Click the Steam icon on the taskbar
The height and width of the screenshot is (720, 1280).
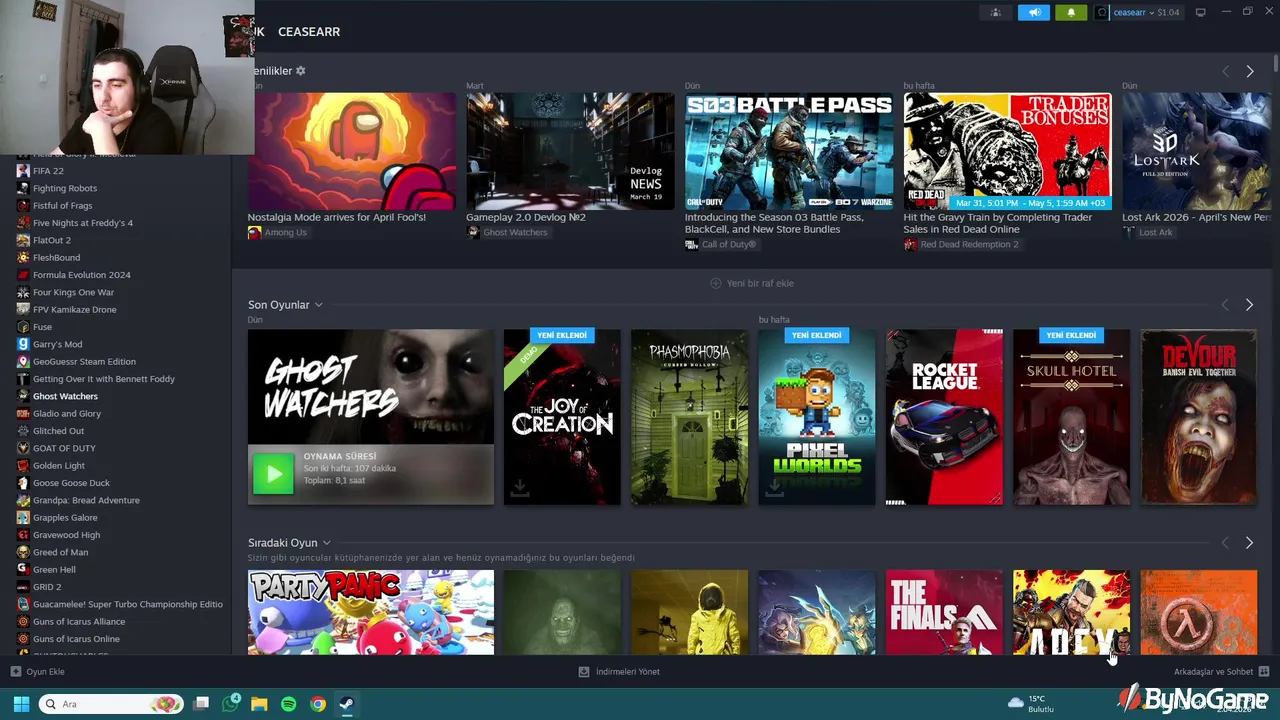click(346, 704)
